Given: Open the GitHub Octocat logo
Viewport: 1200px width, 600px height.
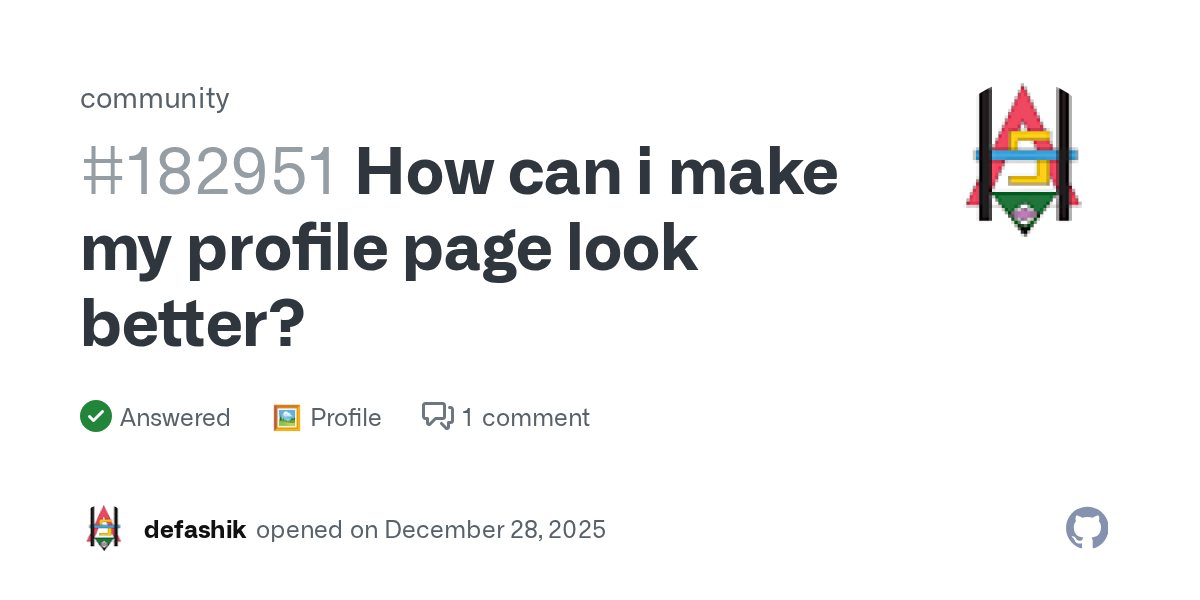Looking at the screenshot, I should pyautogui.click(x=1087, y=528).
